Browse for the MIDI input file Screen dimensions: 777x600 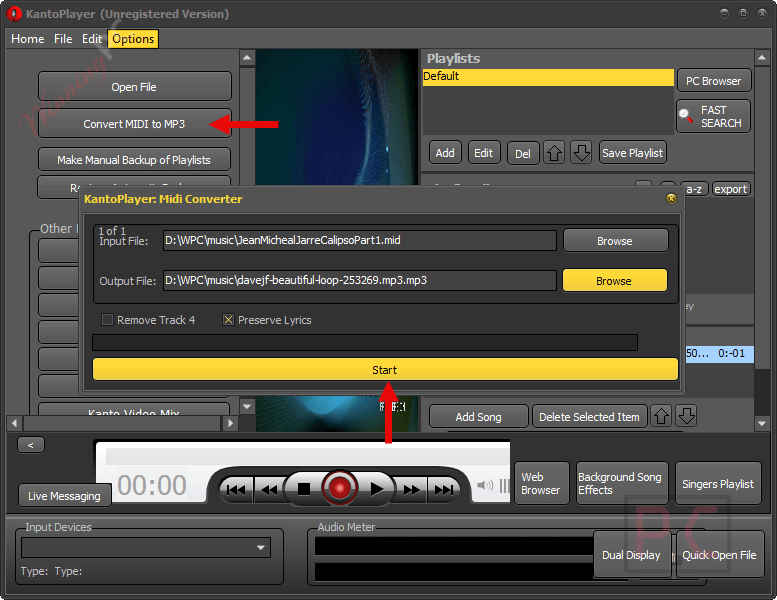615,241
